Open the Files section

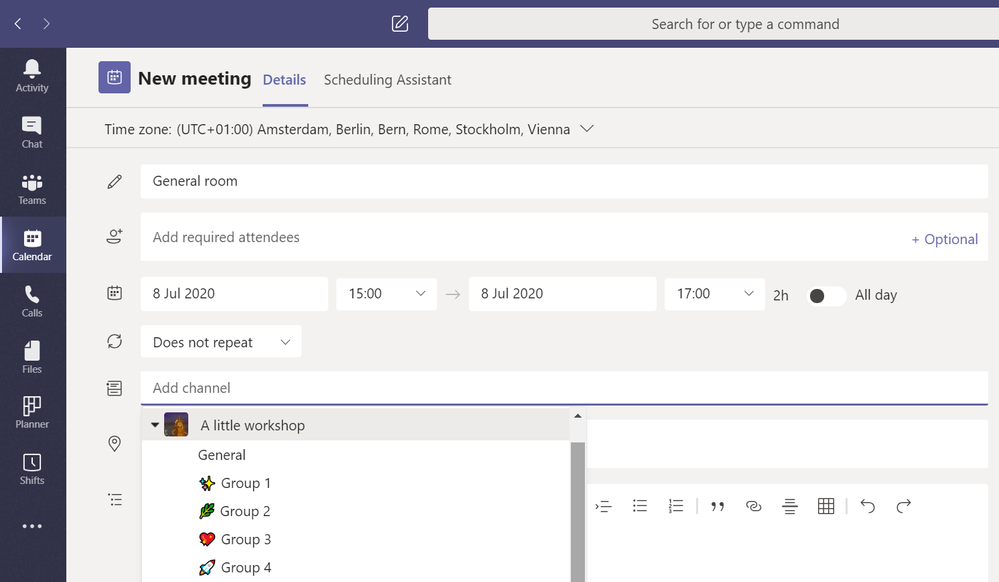tap(32, 357)
